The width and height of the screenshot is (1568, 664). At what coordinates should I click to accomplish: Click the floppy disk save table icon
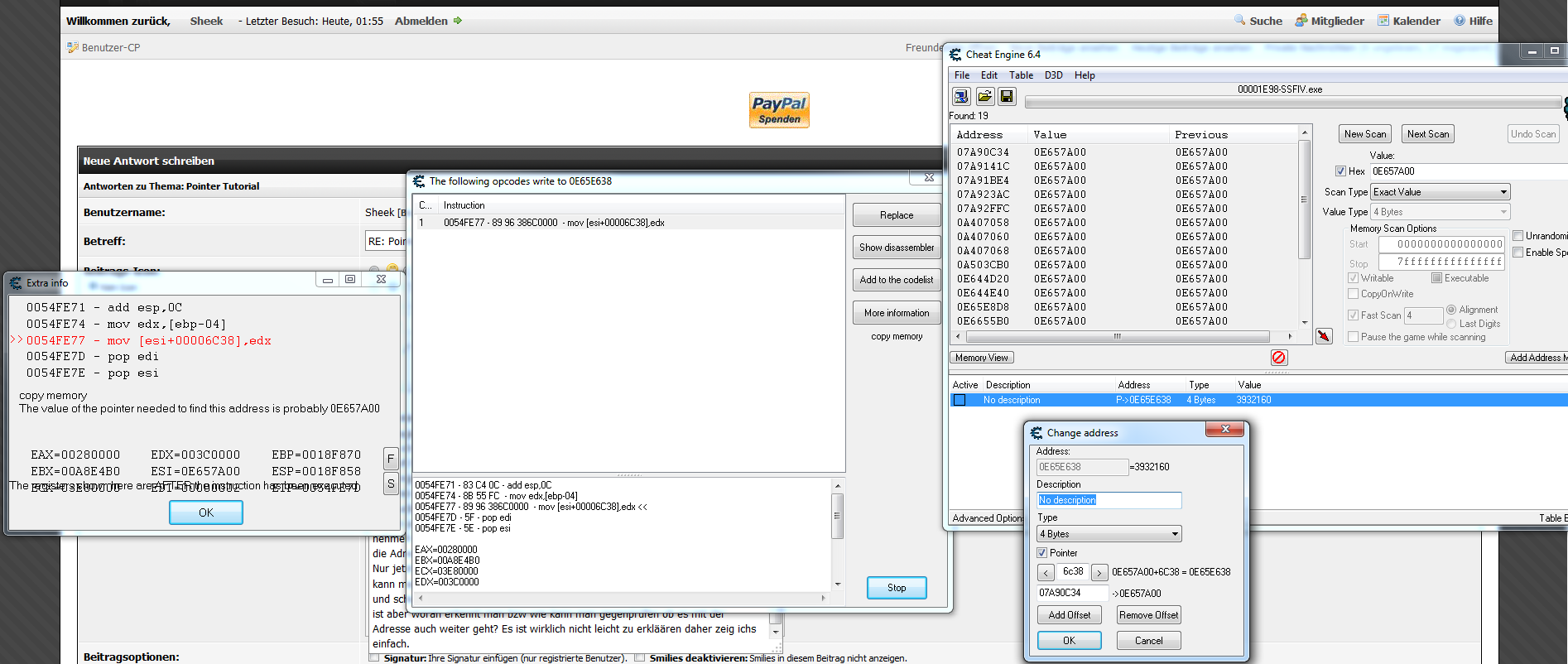[1007, 96]
